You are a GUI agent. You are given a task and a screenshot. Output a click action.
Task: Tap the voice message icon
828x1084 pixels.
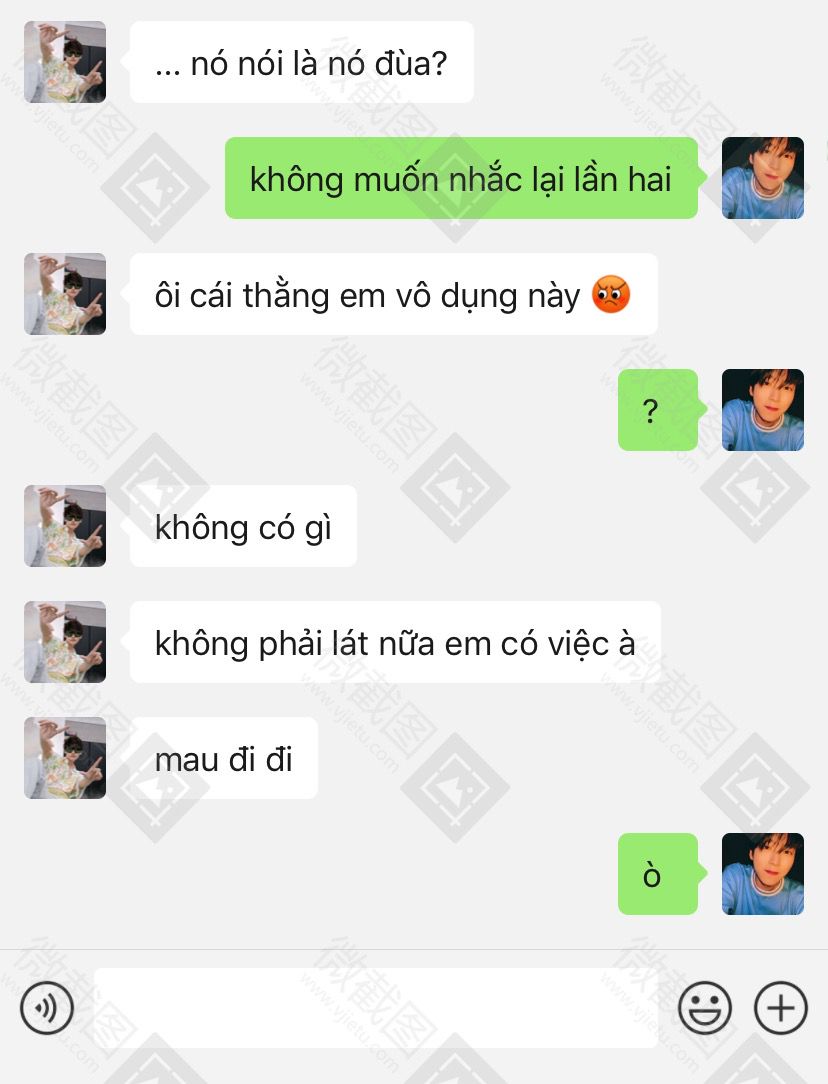point(47,1008)
